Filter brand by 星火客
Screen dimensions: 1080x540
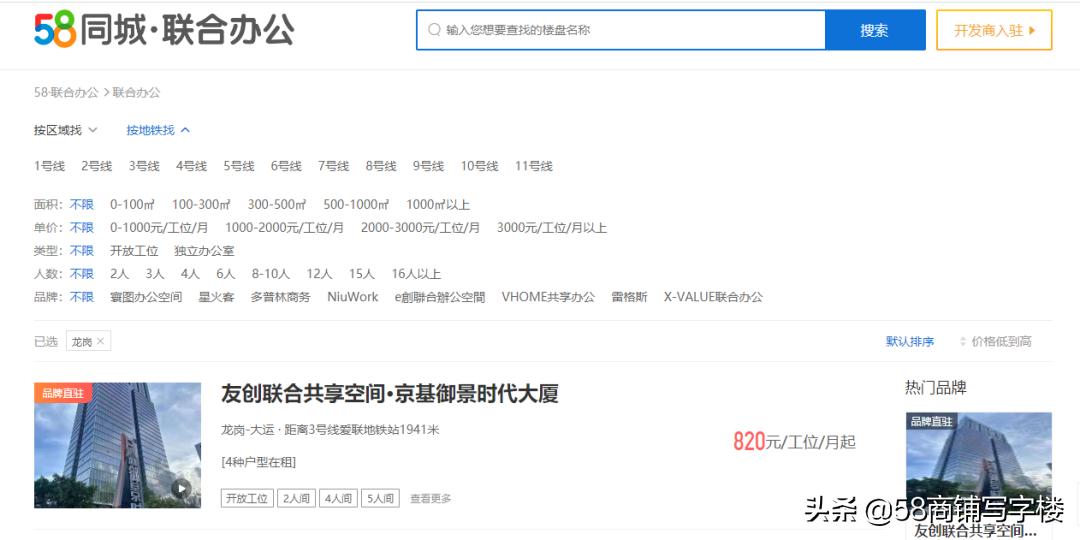coord(216,298)
